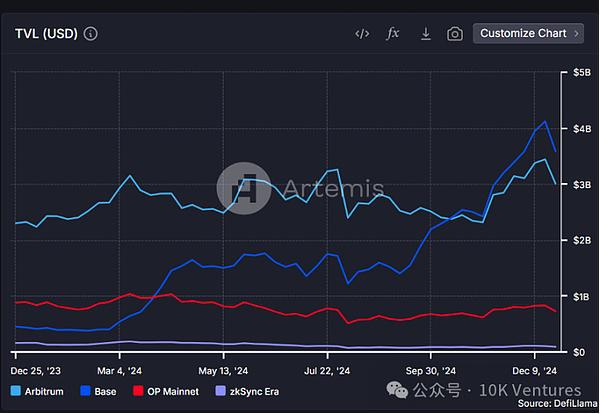Viewport: 600px width, 414px height.
Task: Click the Dec 9, '24 date label
Action: (535, 371)
